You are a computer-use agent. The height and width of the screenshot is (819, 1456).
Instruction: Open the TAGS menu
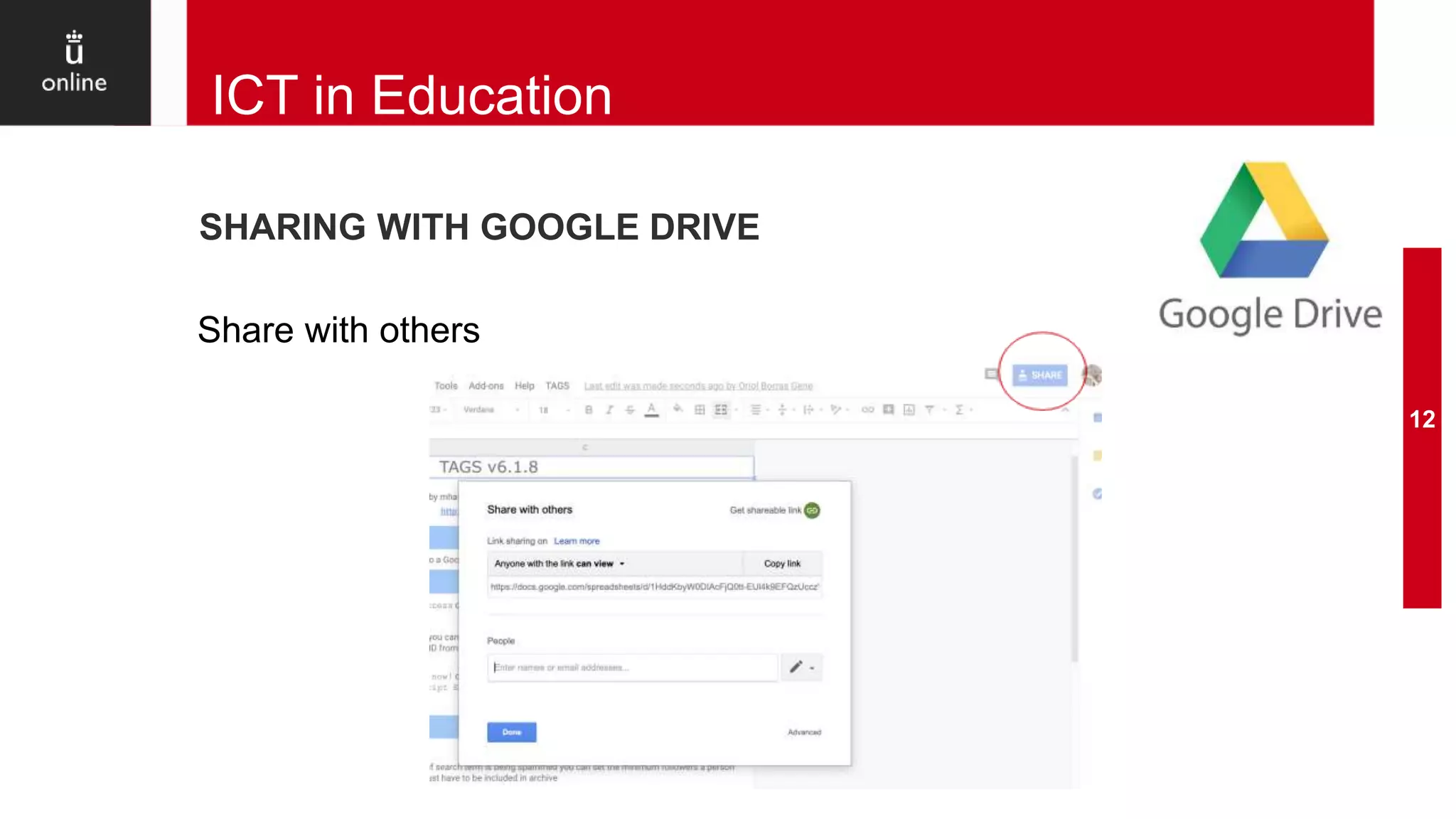click(557, 385)
